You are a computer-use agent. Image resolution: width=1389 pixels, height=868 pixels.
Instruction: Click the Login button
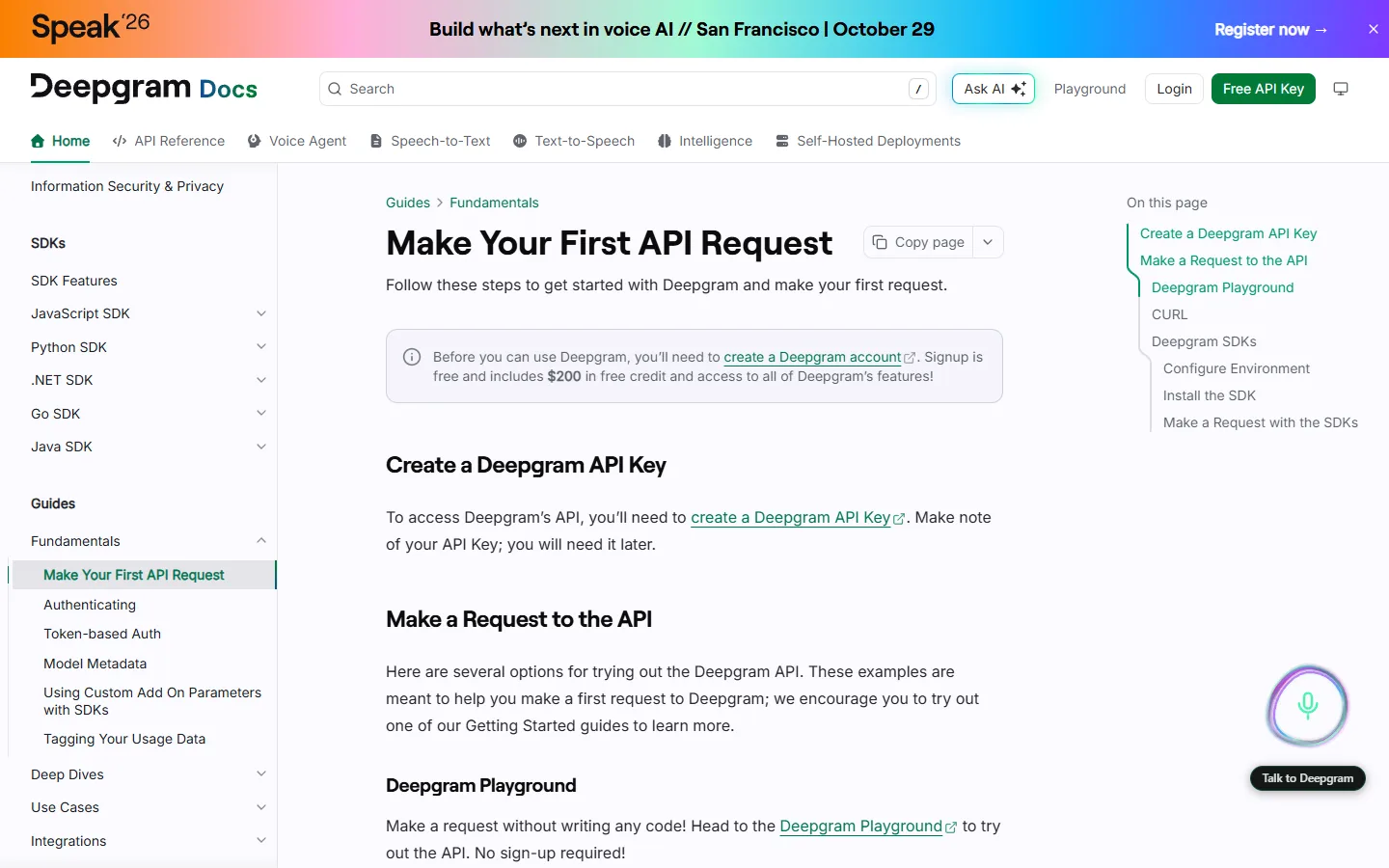(x=1174, y=89)
